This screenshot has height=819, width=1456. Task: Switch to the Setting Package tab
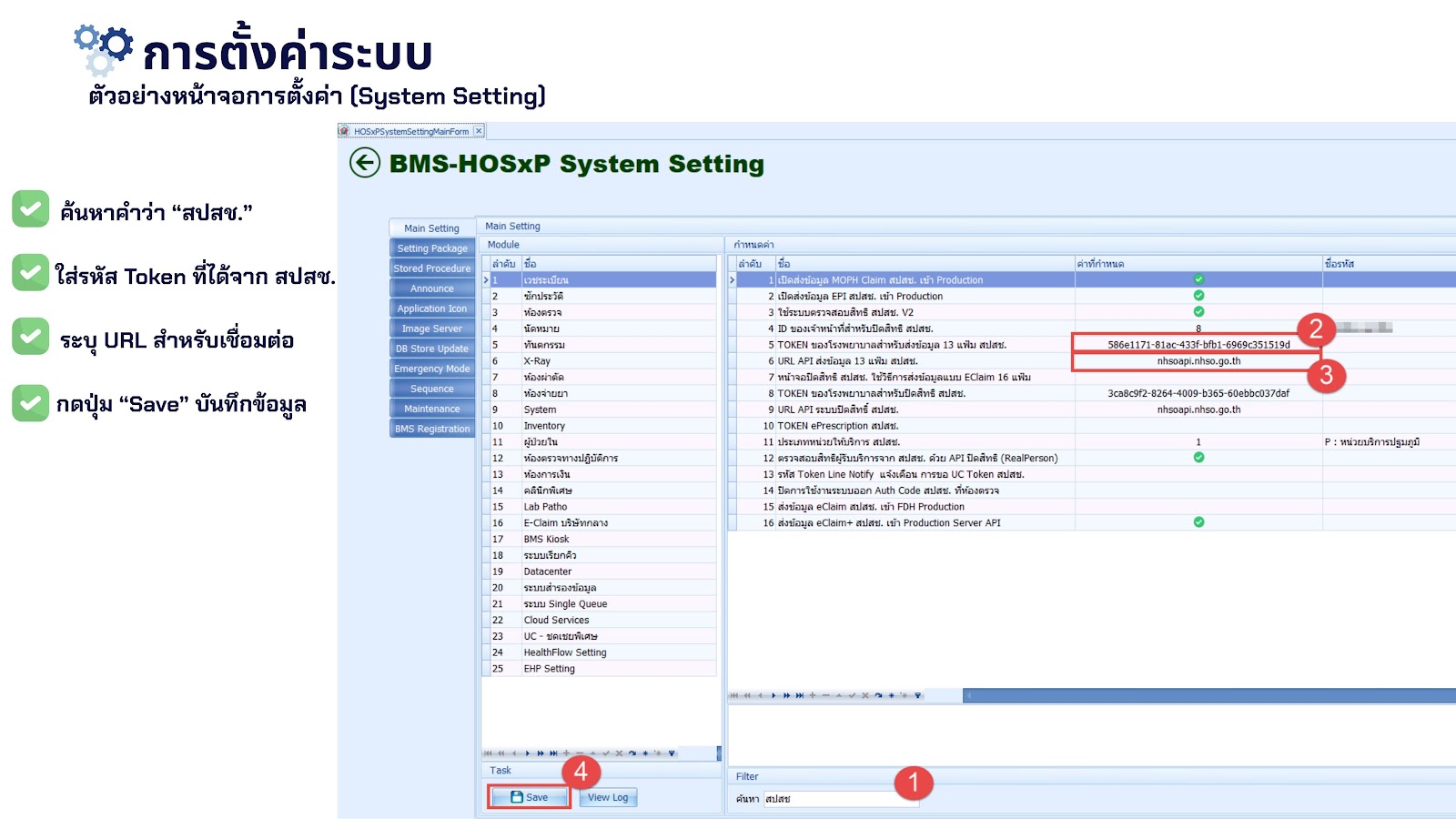click(x=432, y=248)
